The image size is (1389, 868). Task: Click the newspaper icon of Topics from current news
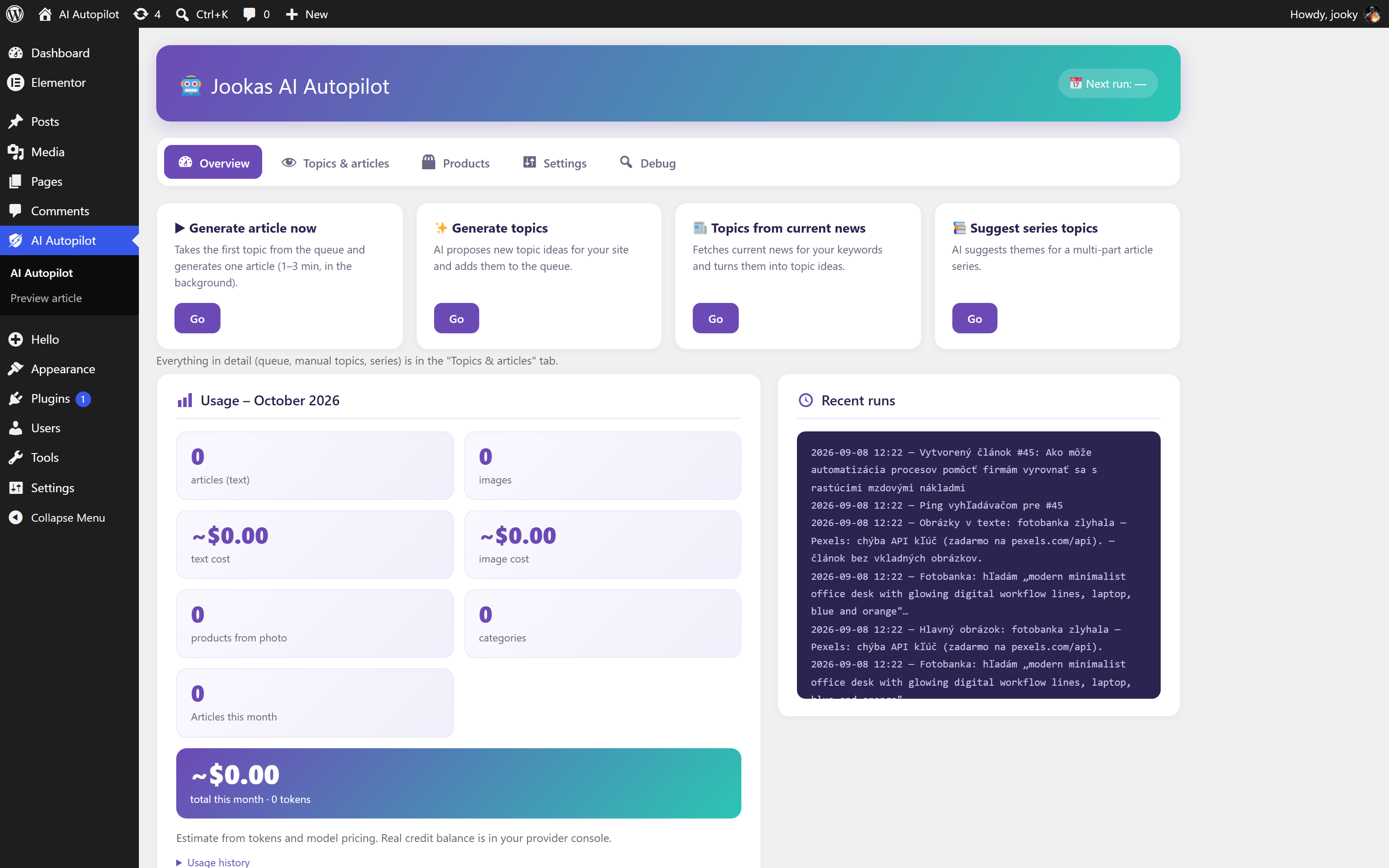(x=700, y=228)
